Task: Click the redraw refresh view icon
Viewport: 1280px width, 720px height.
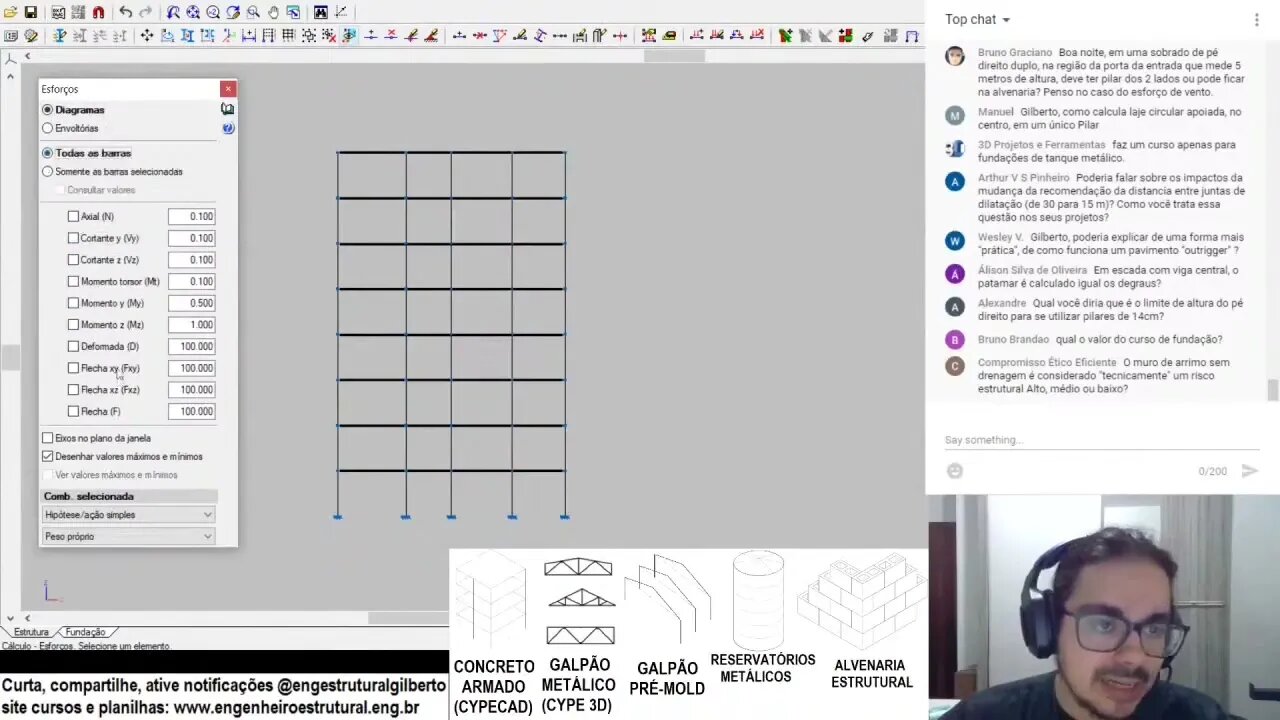Action: tap(233, 13)
